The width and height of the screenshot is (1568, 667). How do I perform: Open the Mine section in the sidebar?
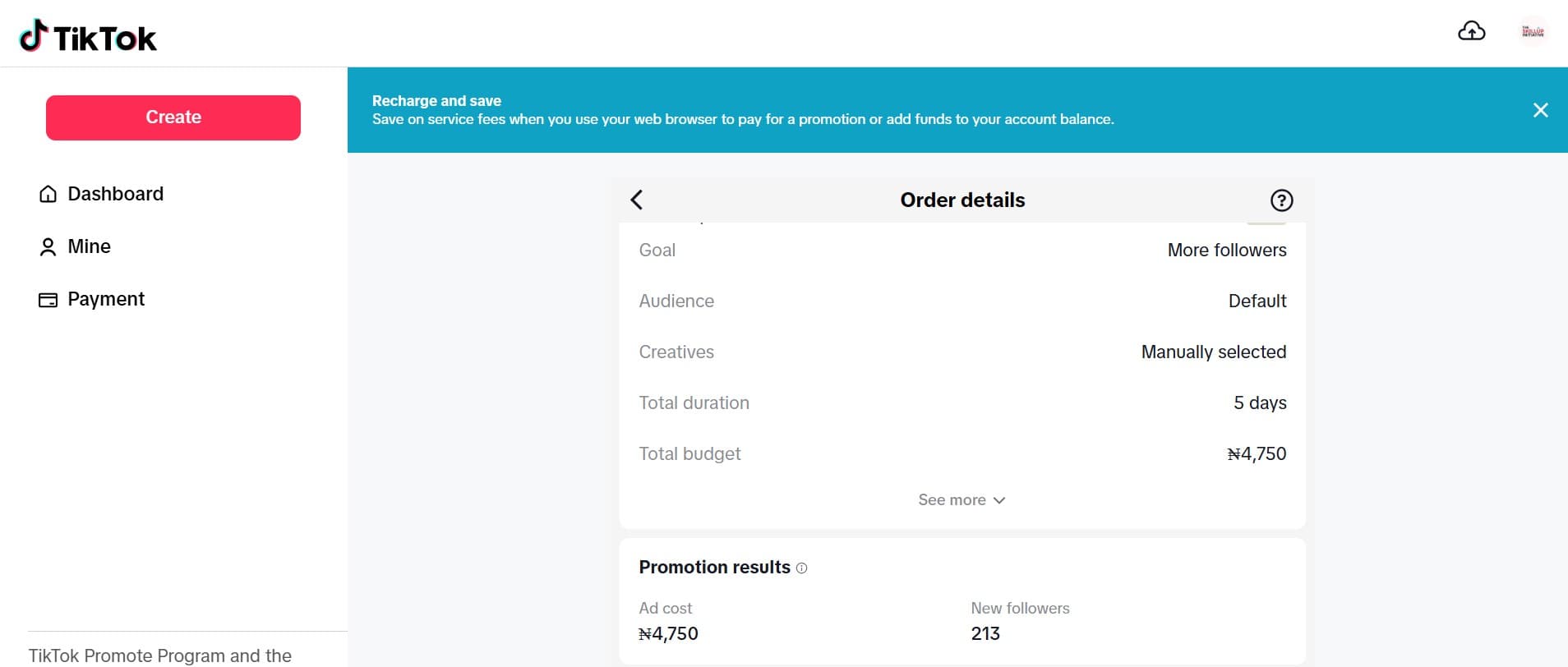(88, 246)
